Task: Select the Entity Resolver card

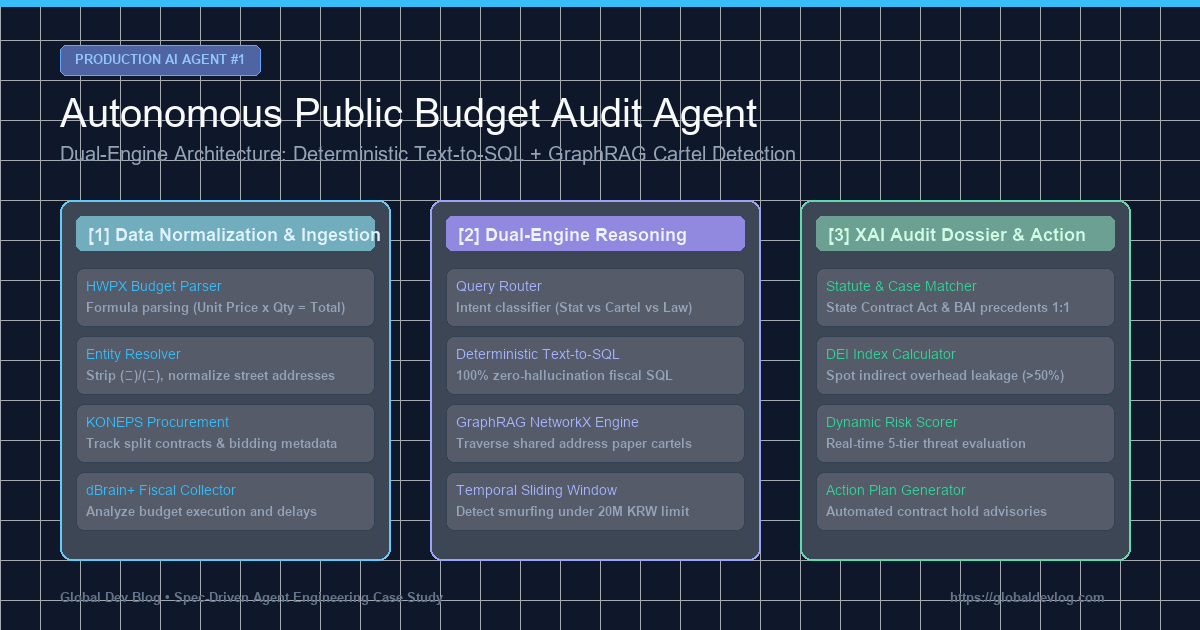Action: (225, 365)
